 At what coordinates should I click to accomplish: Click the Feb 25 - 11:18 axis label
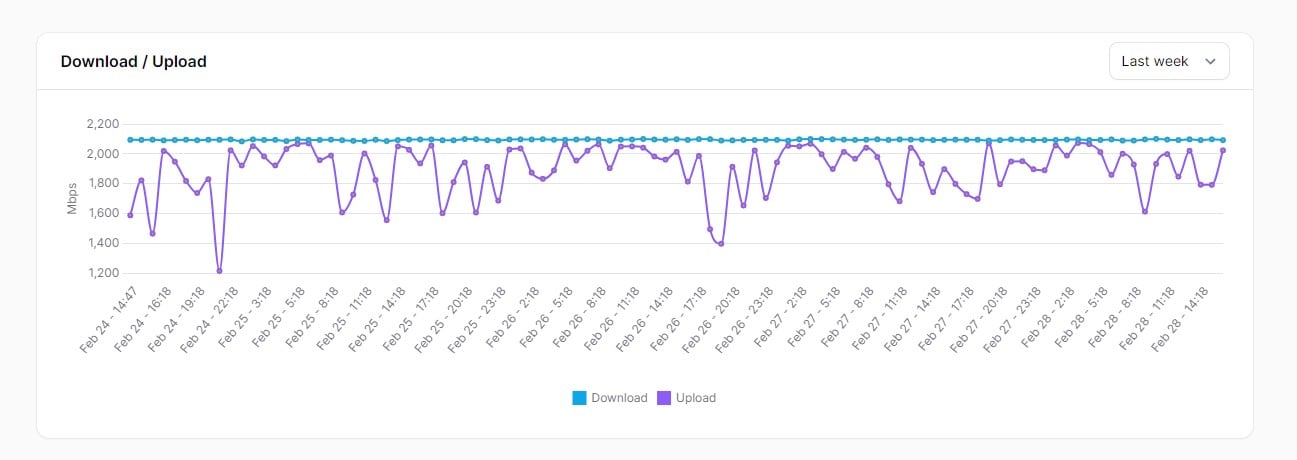pos(347,319)
